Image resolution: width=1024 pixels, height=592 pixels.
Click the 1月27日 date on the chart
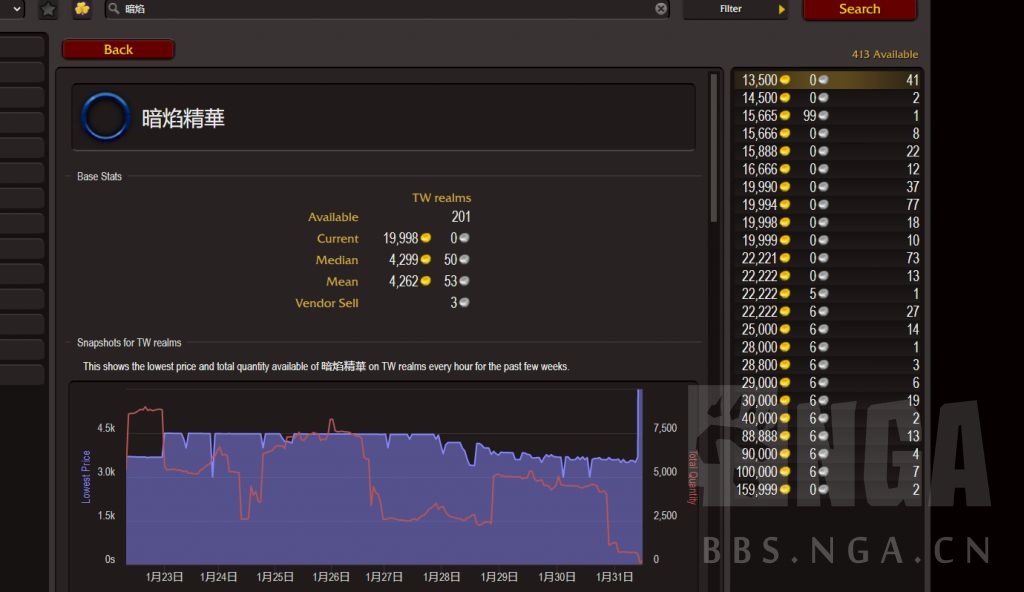pyautogui.click(x=384, y=577)
